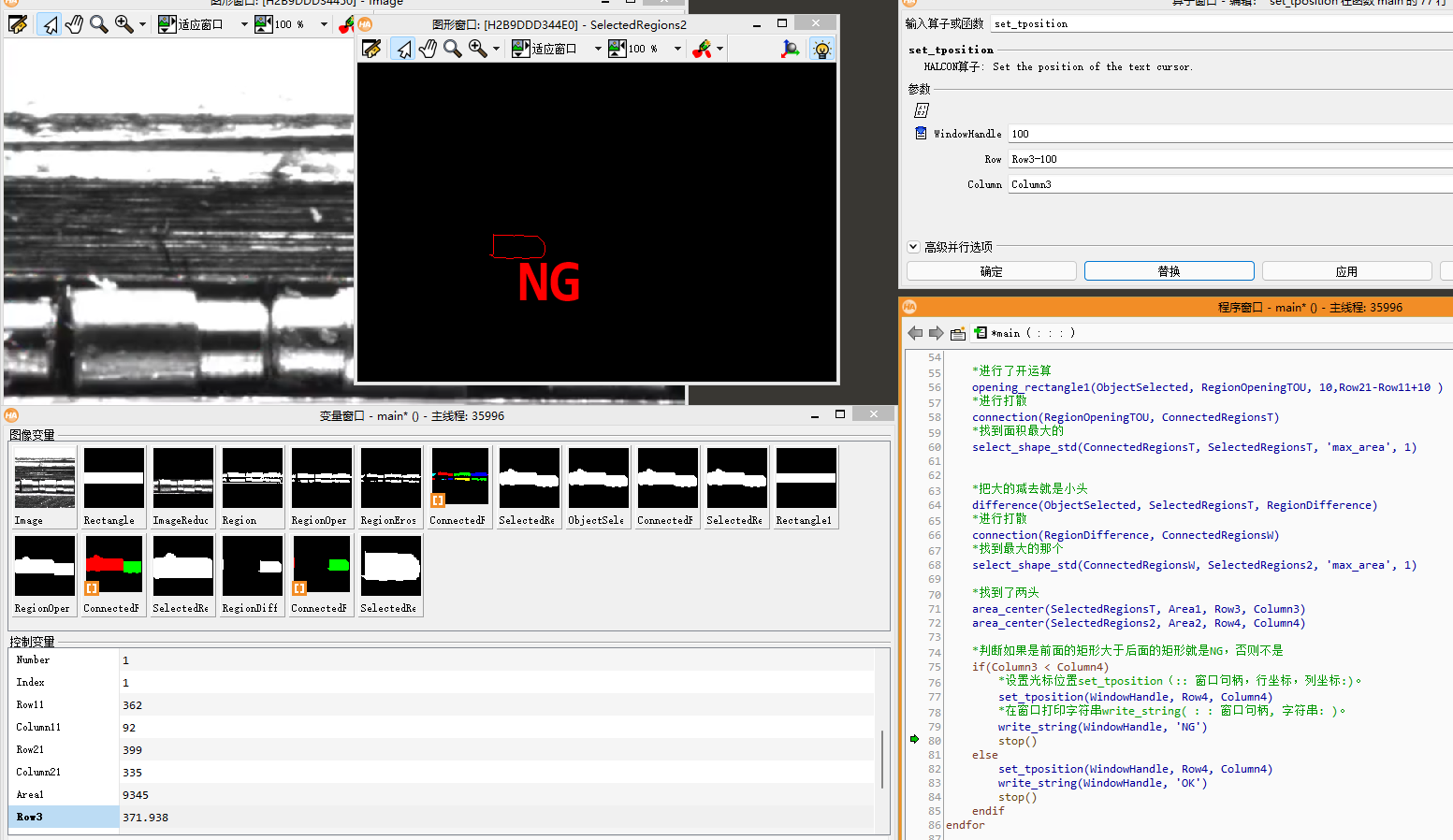
Task: Click the fit-window icon in SelectedRegions2 window
Action: click(520, 49)
